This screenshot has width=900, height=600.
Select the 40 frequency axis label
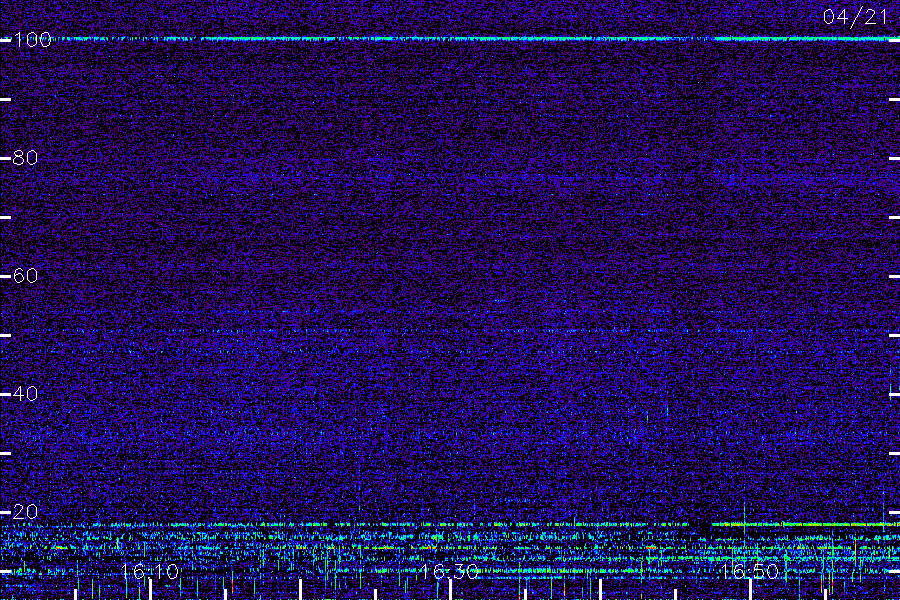point(25,394)
